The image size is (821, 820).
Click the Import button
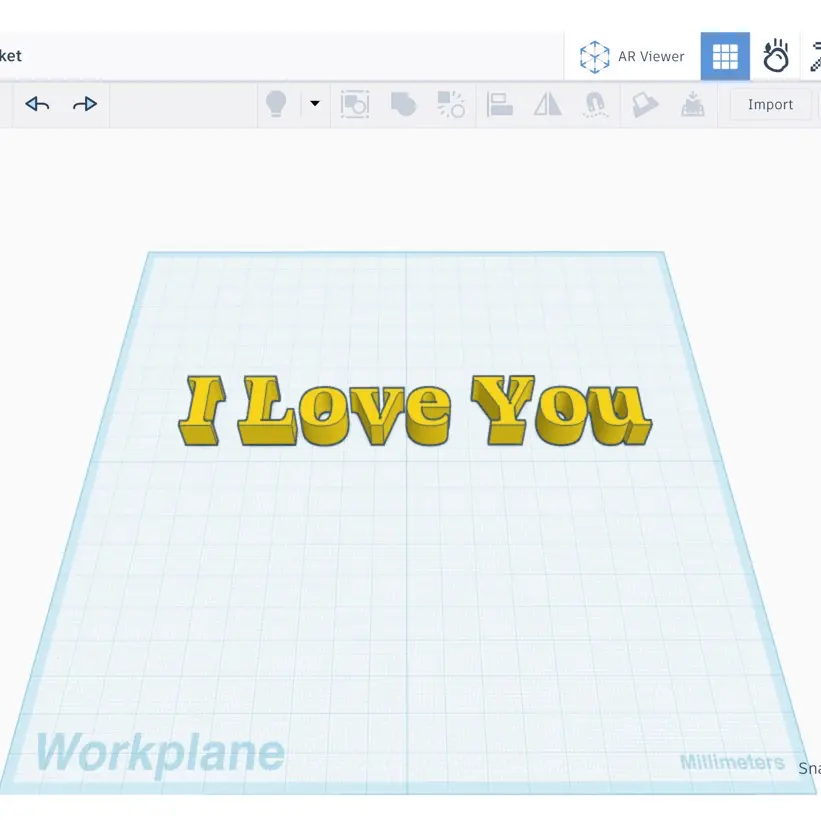click(x=770, y=104)
